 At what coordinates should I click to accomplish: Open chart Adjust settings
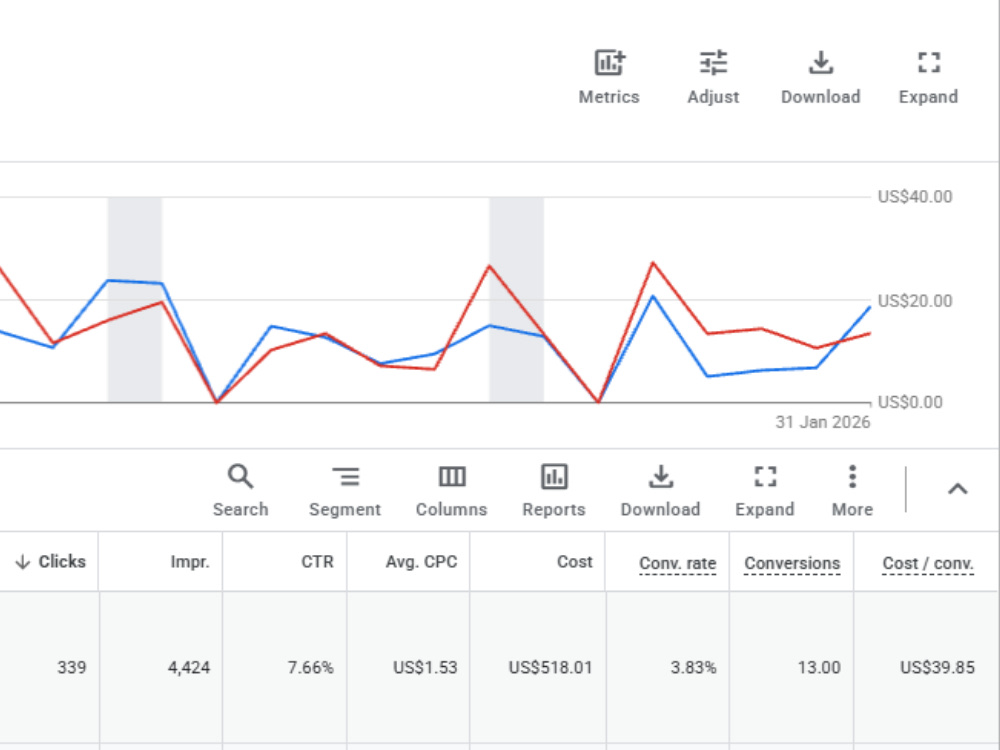(x=713, y=77)
